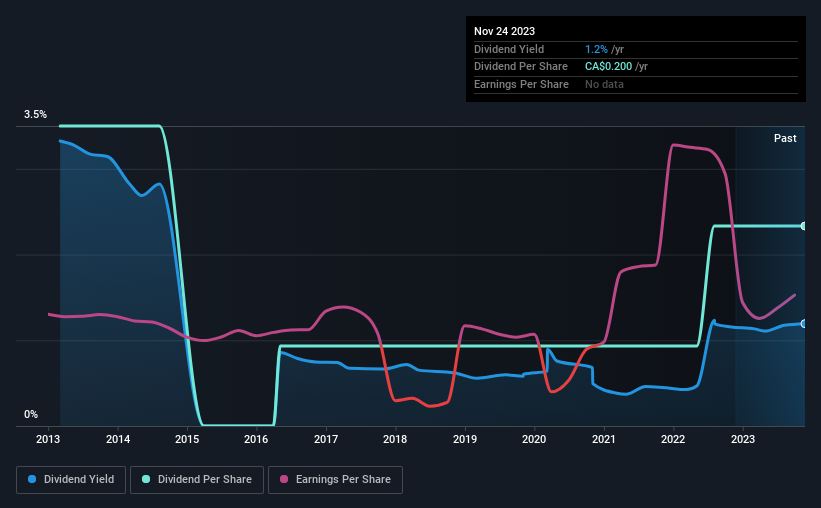Click the 1.2% Dividend Yield tooltip value
The width and height of the screenshot is (821, 508).
[596, 49]
